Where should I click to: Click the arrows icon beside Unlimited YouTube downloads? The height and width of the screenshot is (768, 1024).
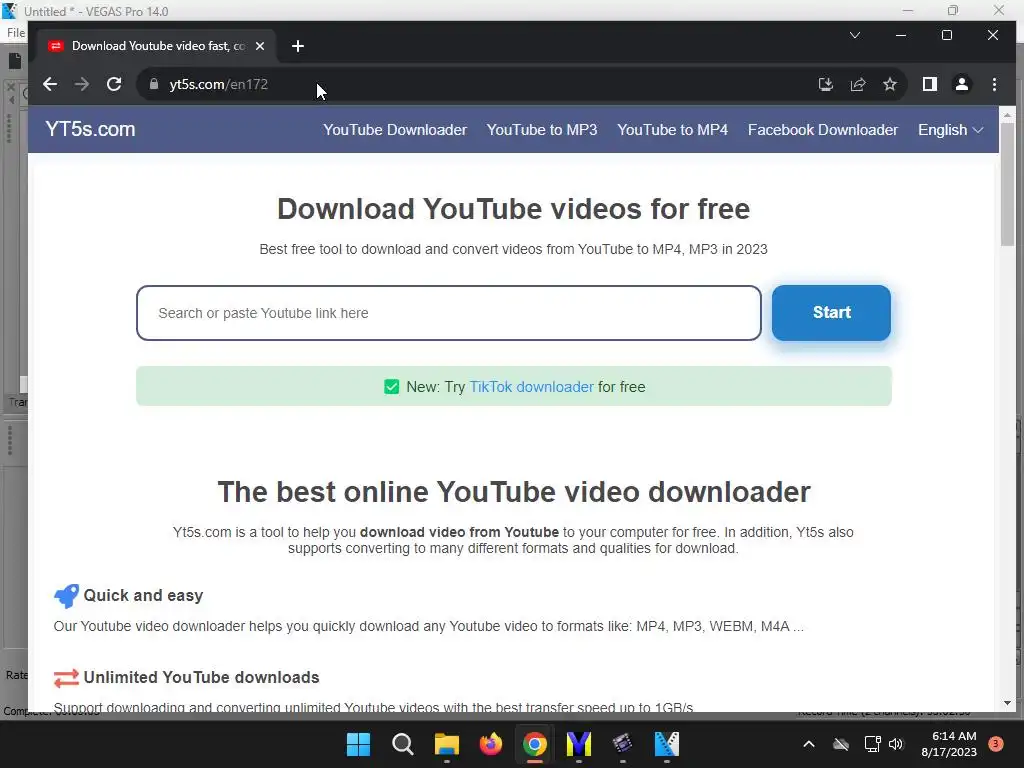coord(66,678)
